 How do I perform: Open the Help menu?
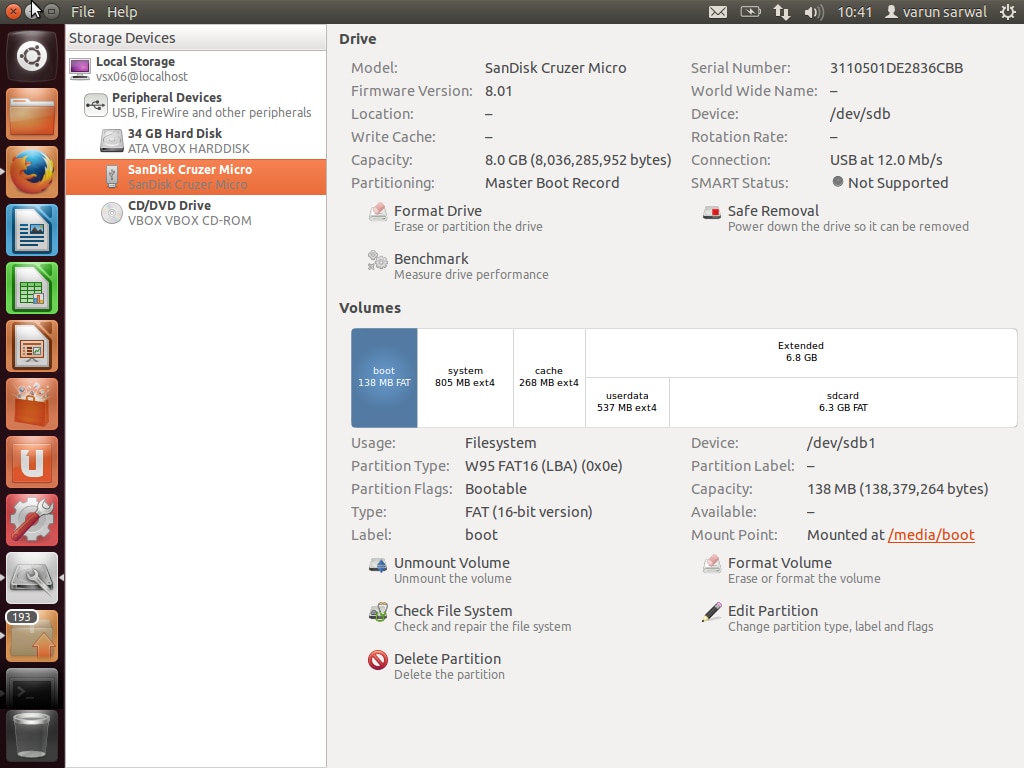(x=122, y=12)
